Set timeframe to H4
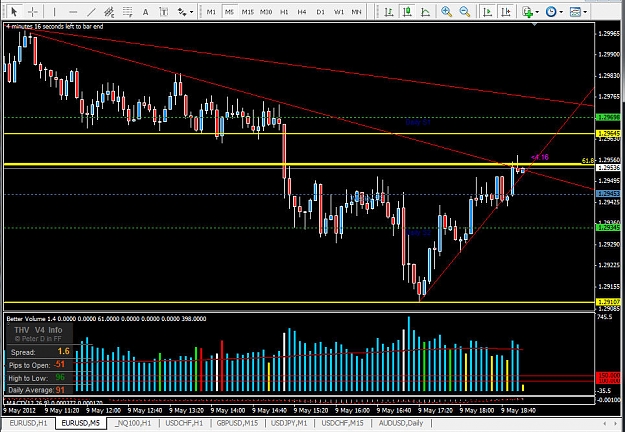 302,12
